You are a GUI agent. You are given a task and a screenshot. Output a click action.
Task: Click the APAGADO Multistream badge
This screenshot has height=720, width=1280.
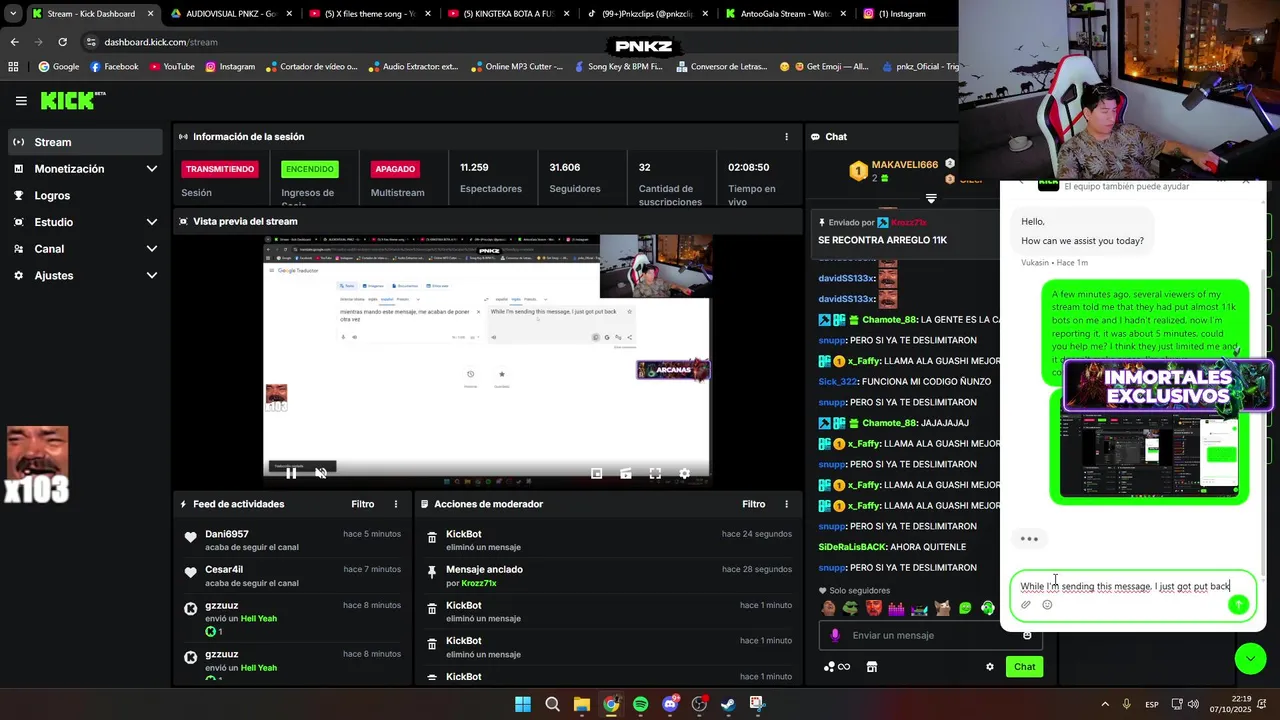(x=395, y=169)
